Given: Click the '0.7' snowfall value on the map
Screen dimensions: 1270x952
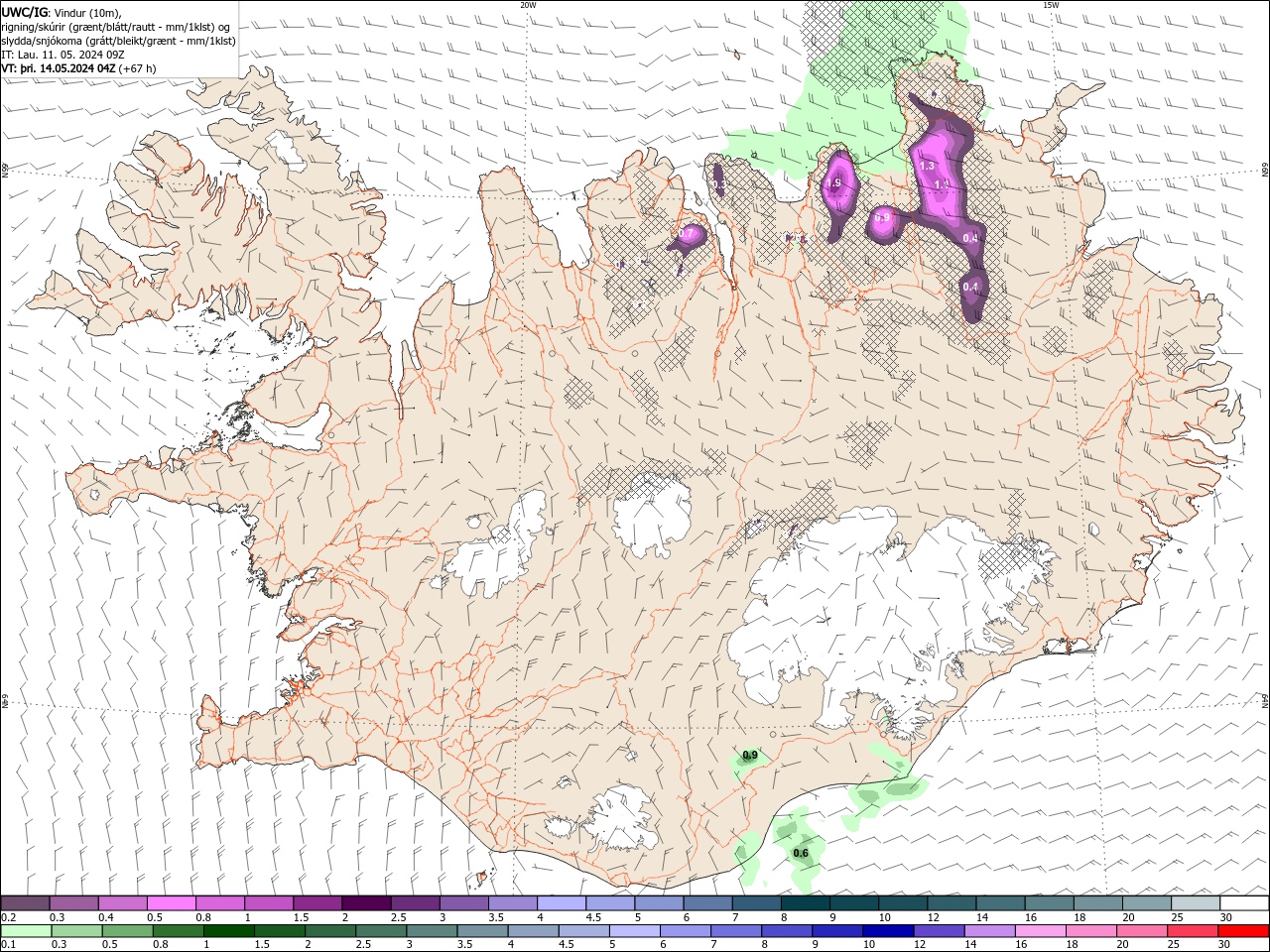Looking at the screenshot, I should (687, 234).
